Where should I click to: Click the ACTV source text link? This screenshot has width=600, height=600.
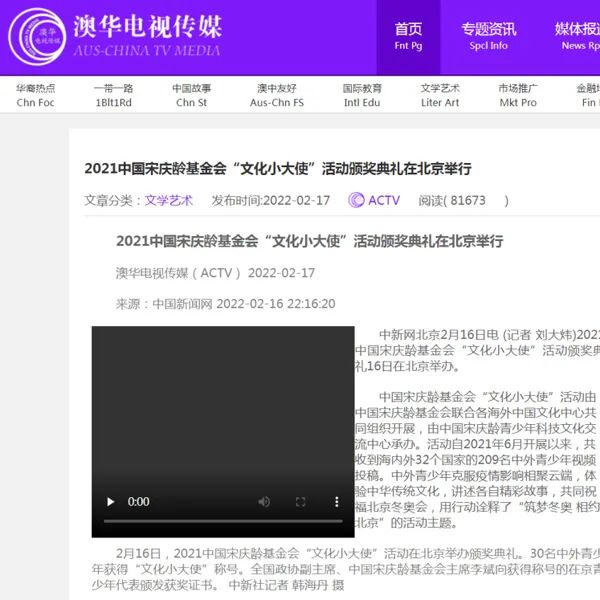(383, 200)
